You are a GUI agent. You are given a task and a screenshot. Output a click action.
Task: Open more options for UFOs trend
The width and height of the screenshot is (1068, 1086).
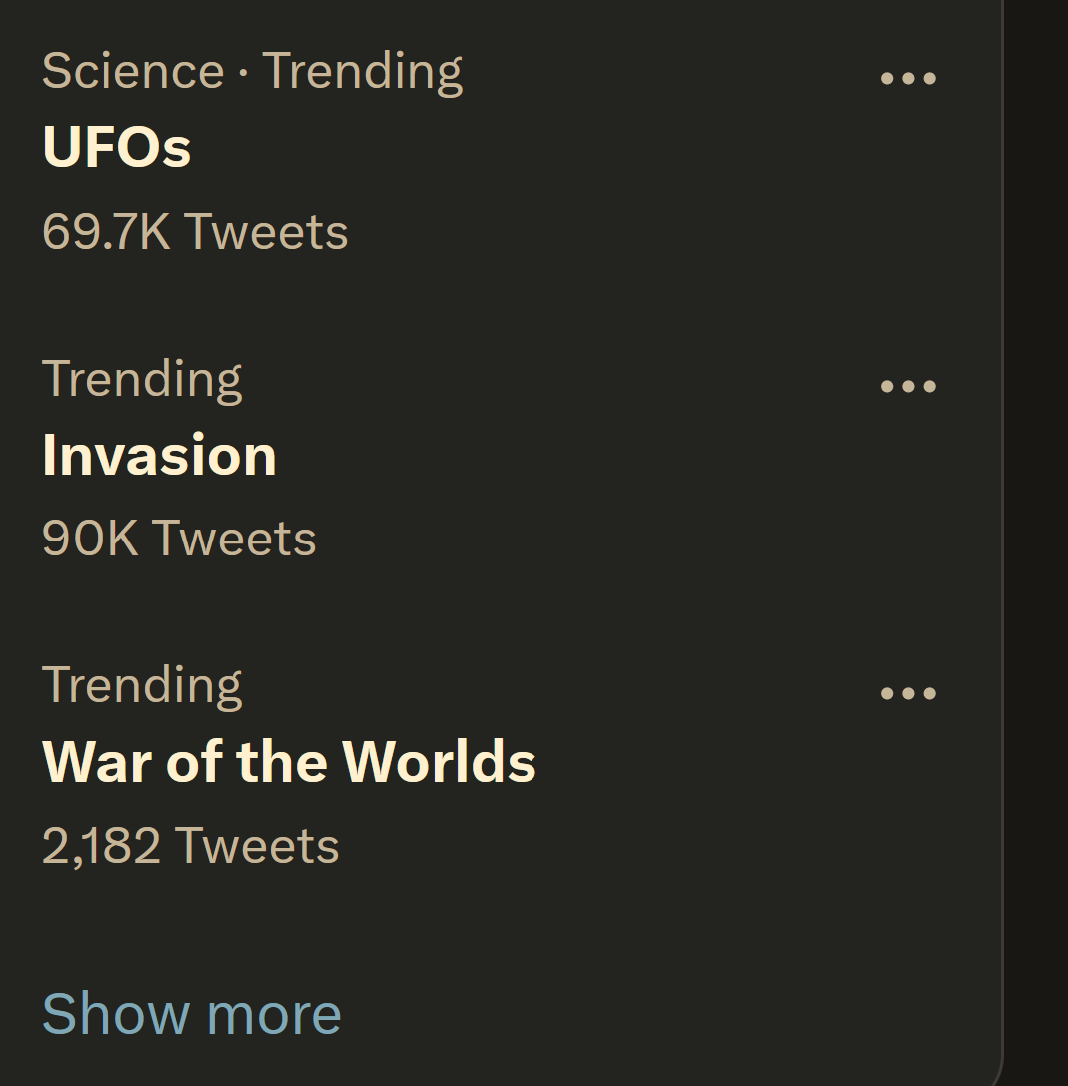click(908, 78)
